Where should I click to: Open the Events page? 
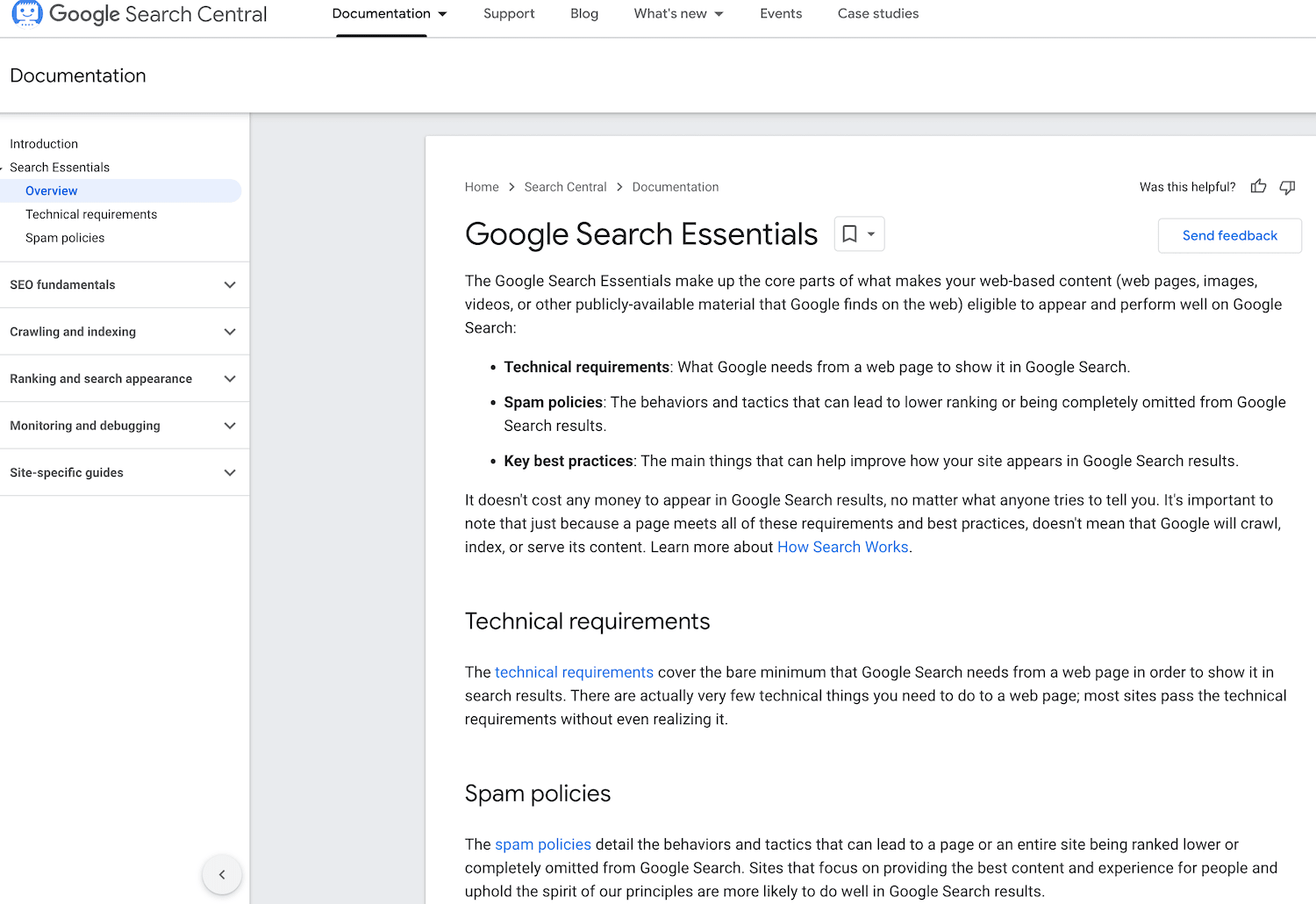tap(781, 14)
